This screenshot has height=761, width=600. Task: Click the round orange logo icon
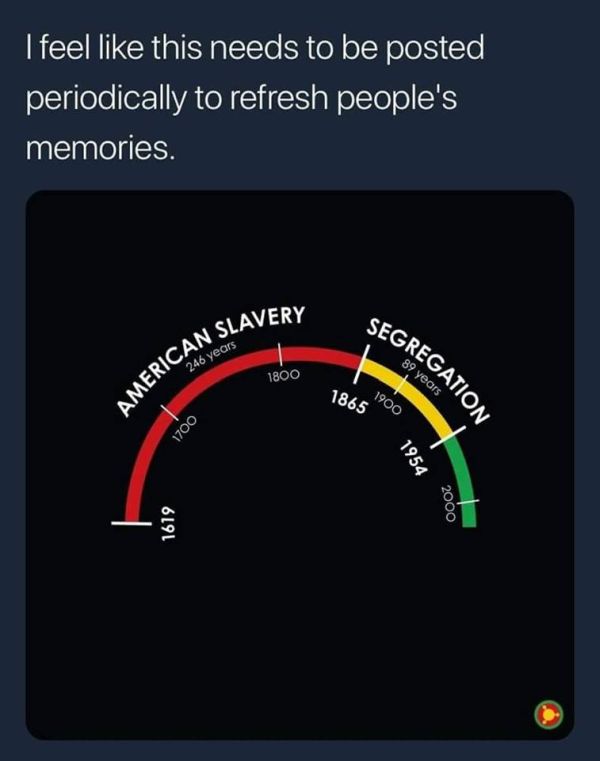coord(547,713)
